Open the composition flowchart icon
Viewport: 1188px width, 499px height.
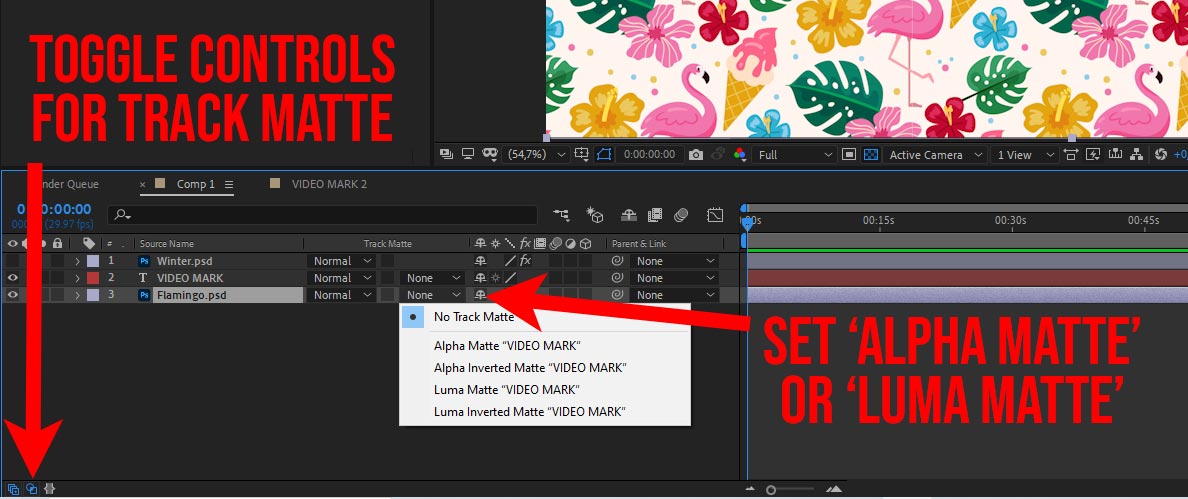1136,154
